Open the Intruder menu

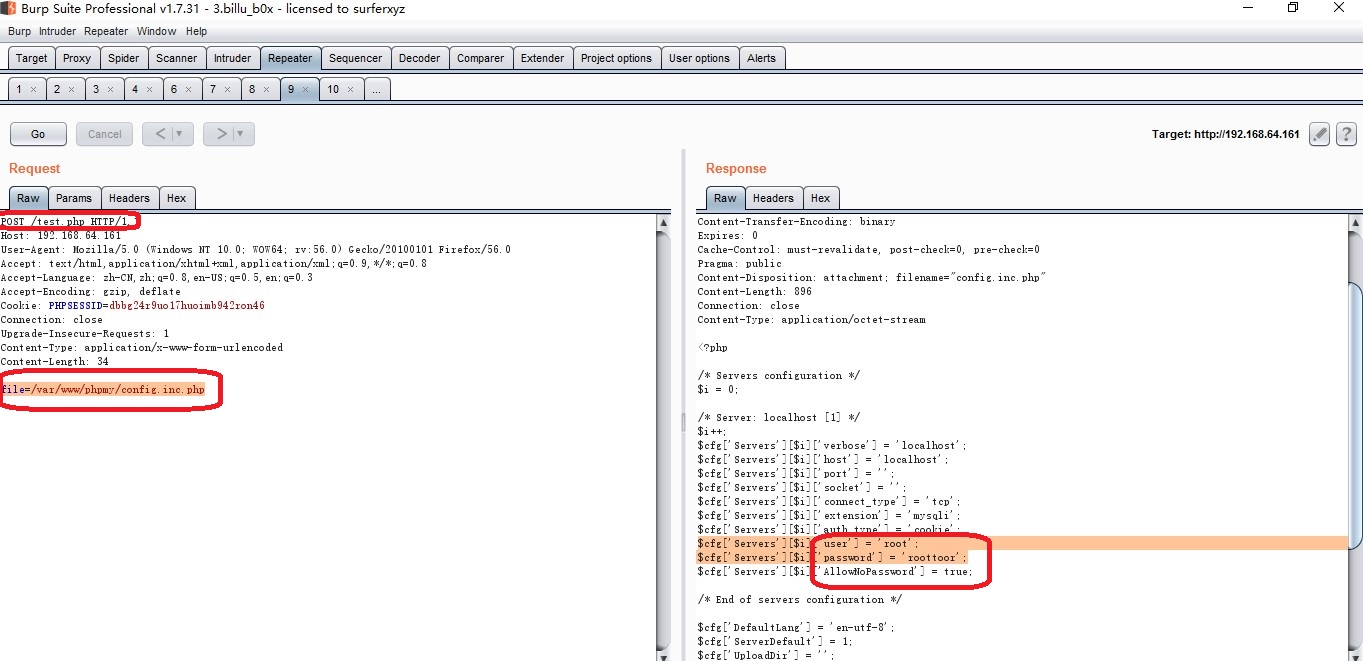point(57,31)
